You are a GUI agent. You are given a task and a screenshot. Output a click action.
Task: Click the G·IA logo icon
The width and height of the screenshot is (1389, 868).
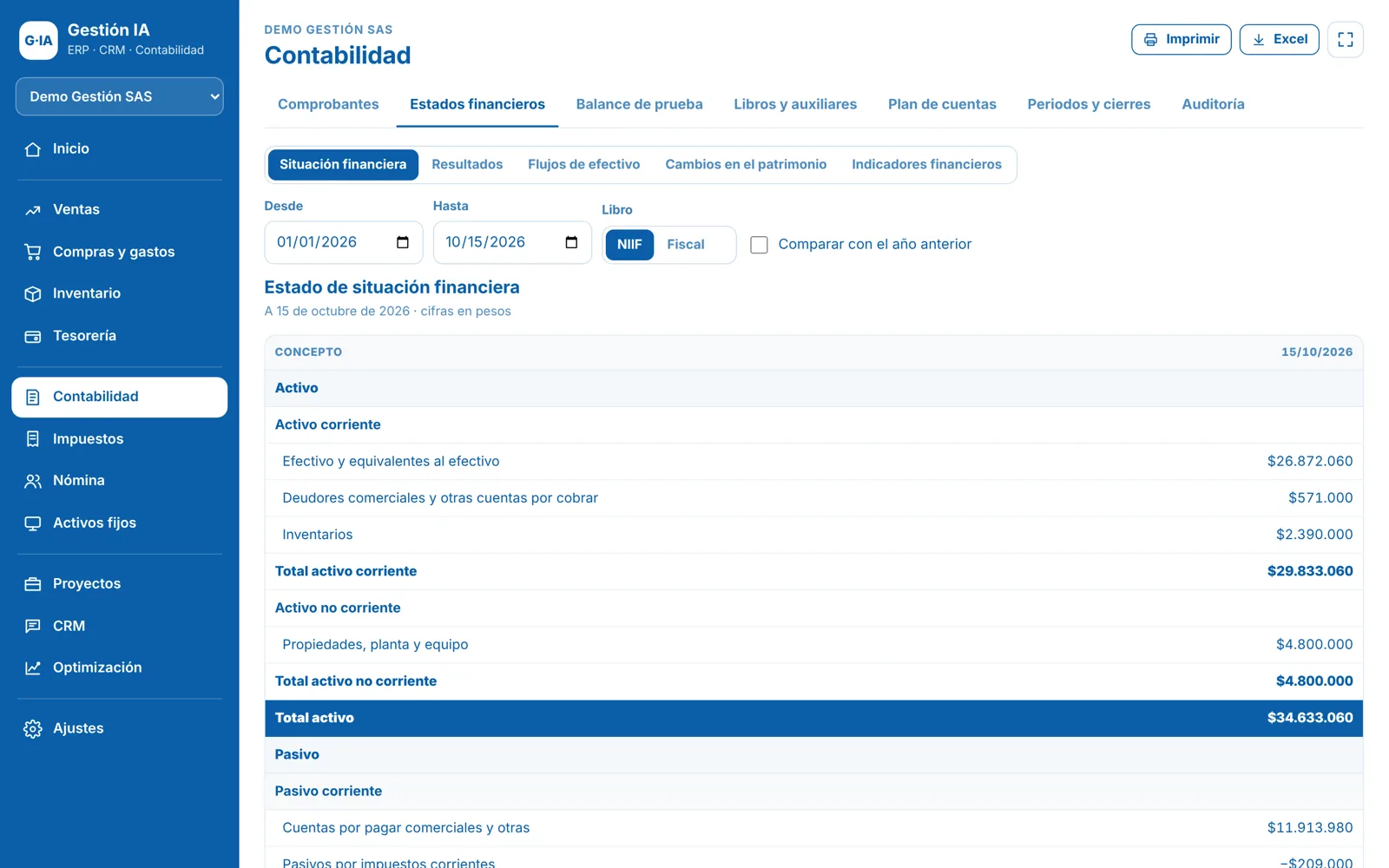pos(38,40)
